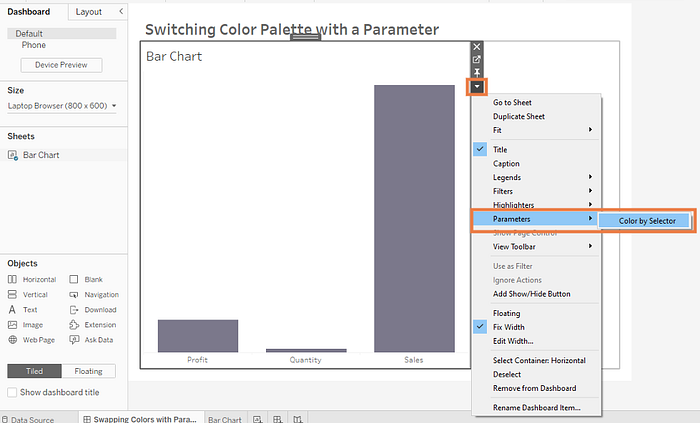Switch object placement to Floating

88,371
